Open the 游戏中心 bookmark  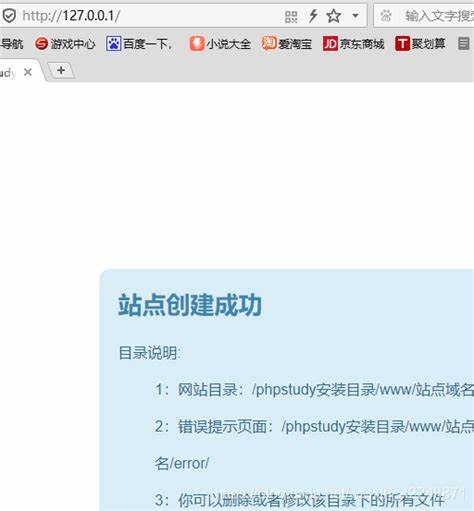click(x=65, y=44)
